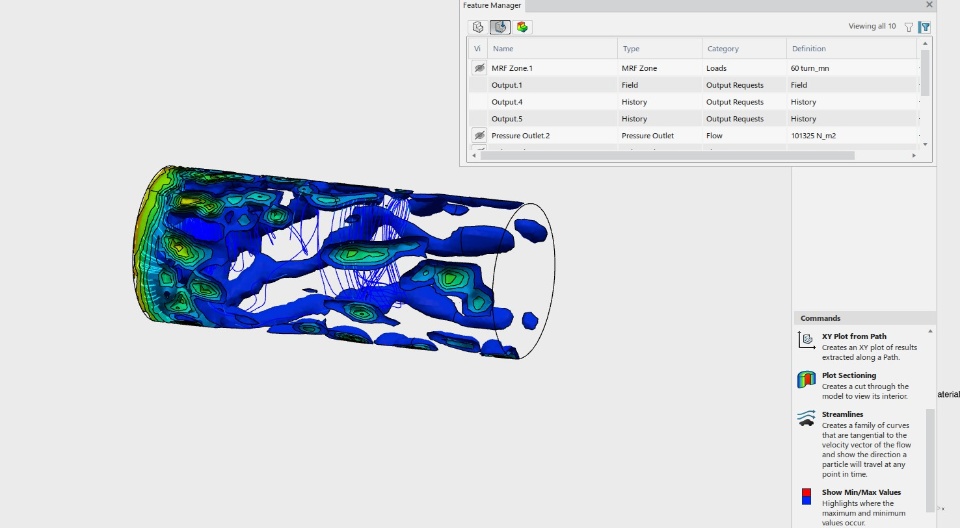Sort by the Type column header
Image resolution: width=960 pixels, height=528 pixels.
click(x=659, y=48)
